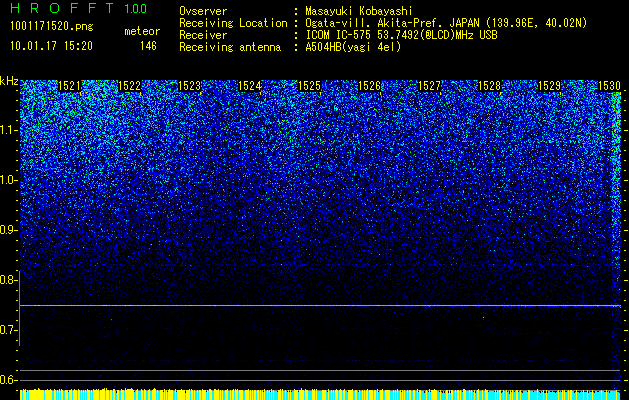Image resolution: width=629 pixels, height=400 pixels.
Task: Click the file name 1001171520.png
Action: coord(52,27)
